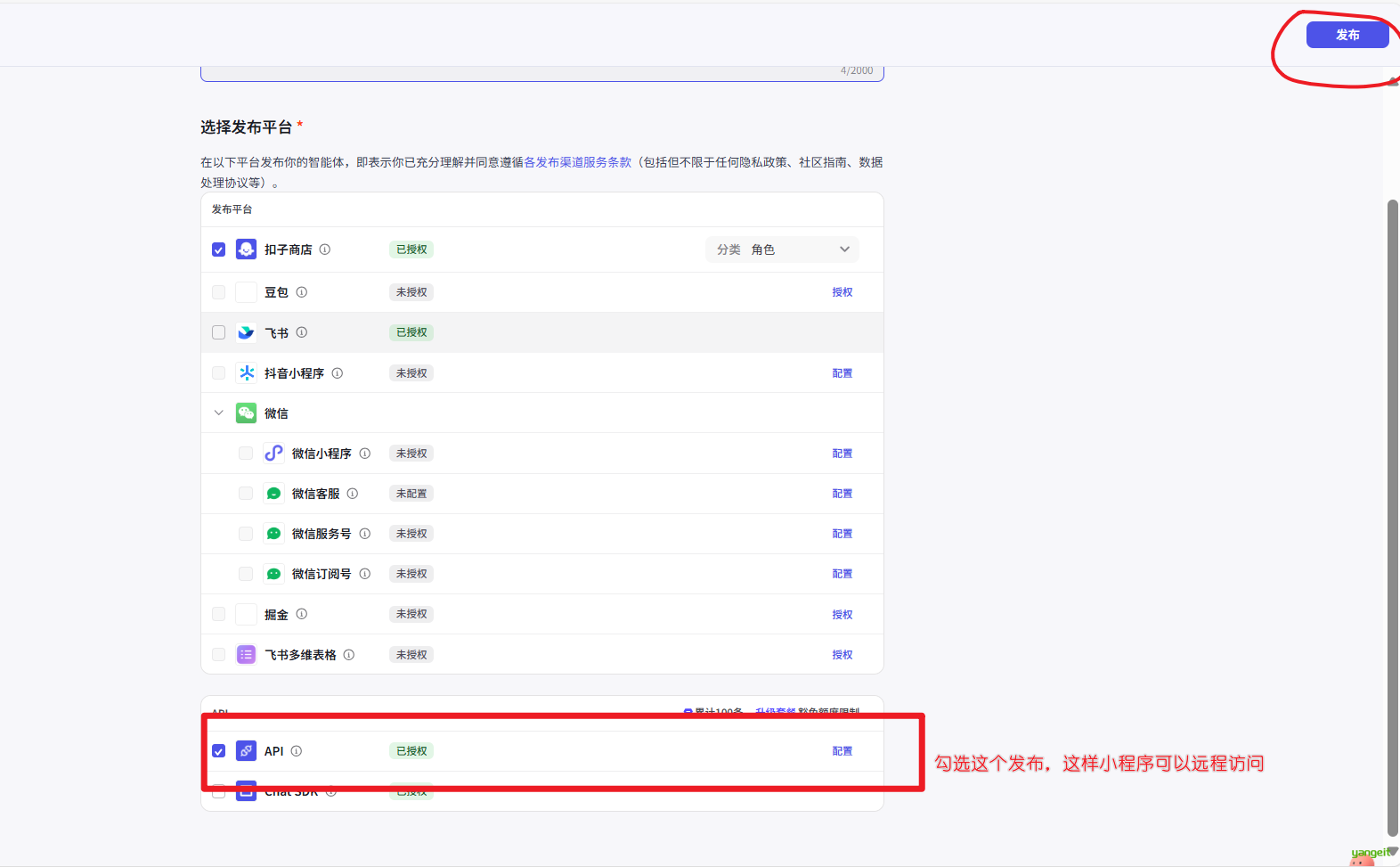Select the 掘金 platform checkbox

click(218, 614)
